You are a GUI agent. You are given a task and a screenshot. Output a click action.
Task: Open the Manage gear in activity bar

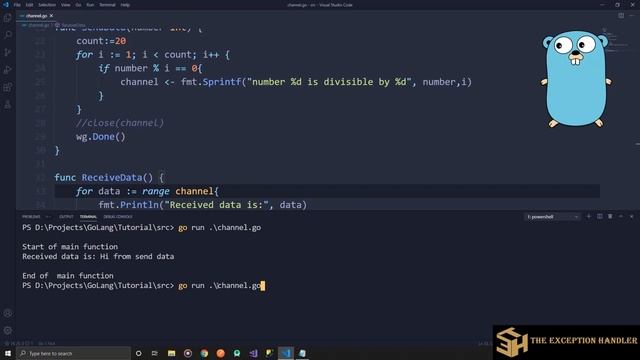point(8,331)
